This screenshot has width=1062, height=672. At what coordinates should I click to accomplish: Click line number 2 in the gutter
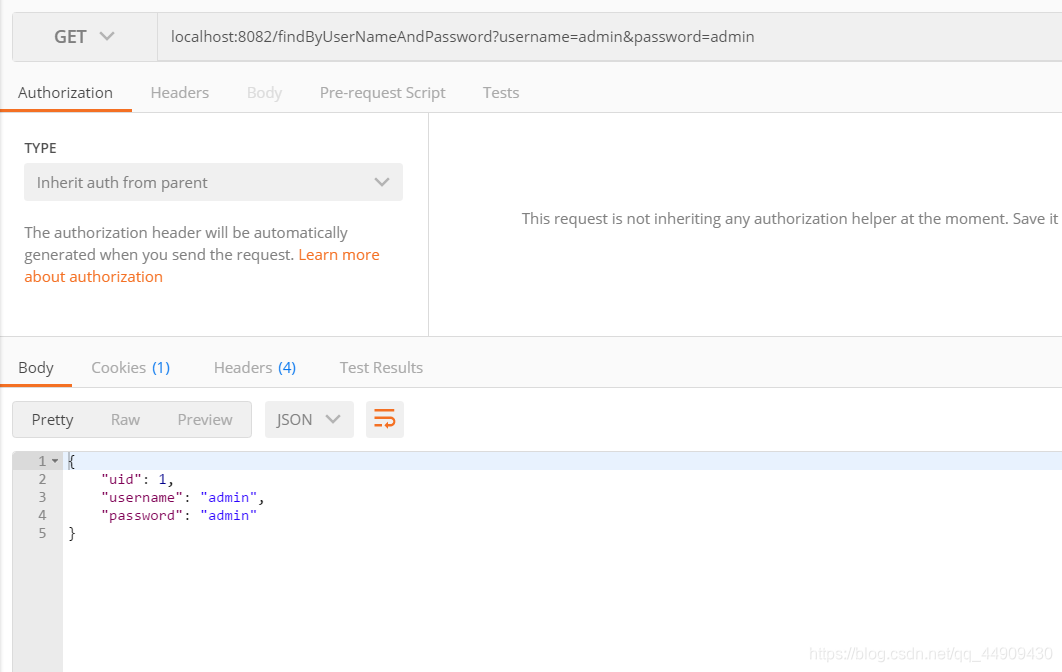click(x=42, y=480)
